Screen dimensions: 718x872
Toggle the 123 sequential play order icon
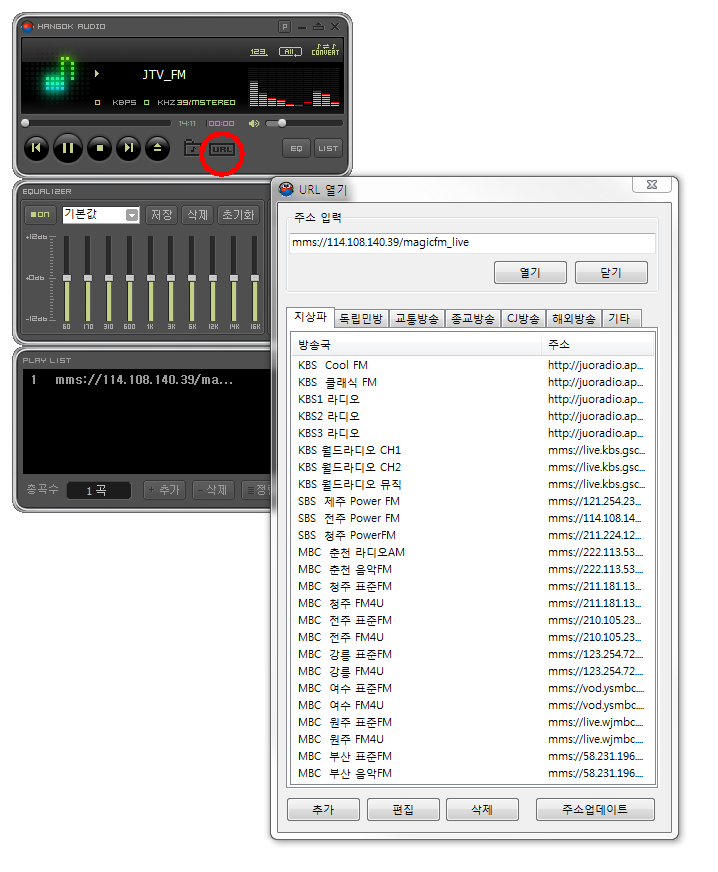pos(259,52)
